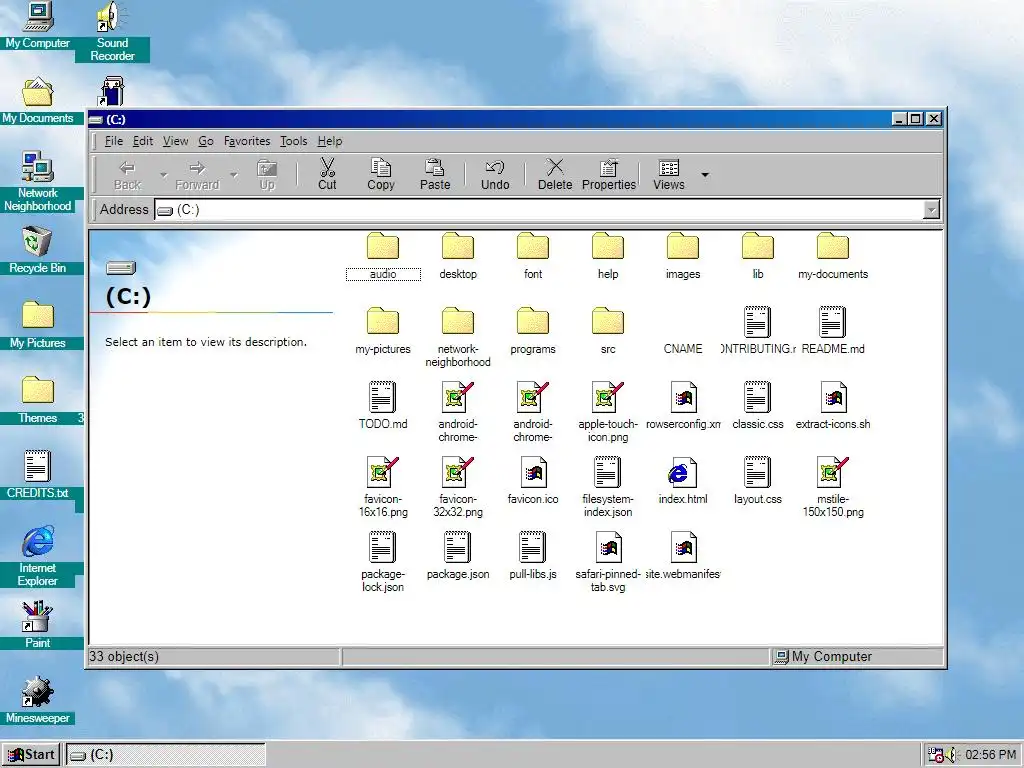Click the Start button
The width and height of the screenshot is (1024, 768).
[x=31, y=754]
